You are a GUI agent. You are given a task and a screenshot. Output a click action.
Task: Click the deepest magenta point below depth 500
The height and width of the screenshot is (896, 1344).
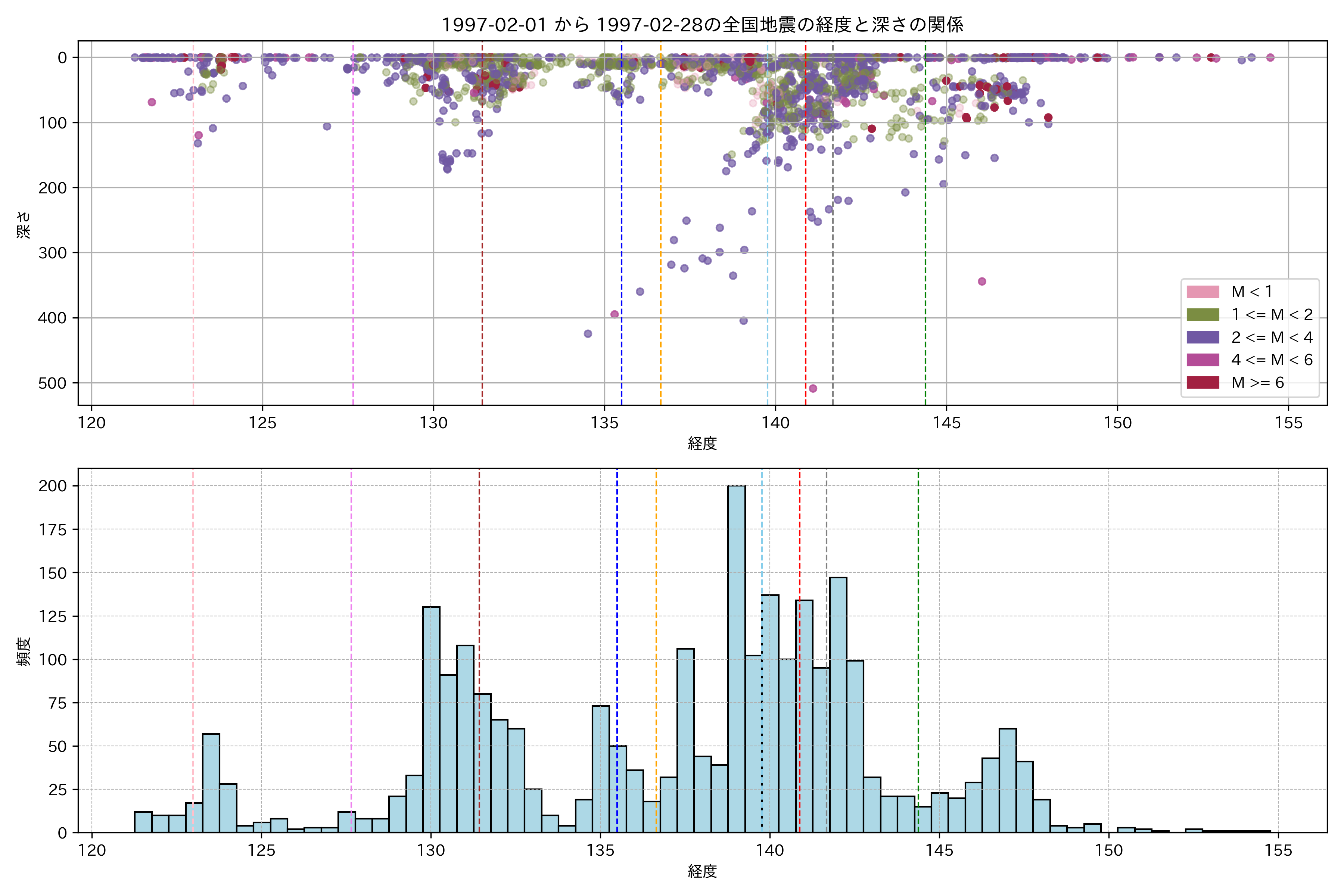pos(813,389)
